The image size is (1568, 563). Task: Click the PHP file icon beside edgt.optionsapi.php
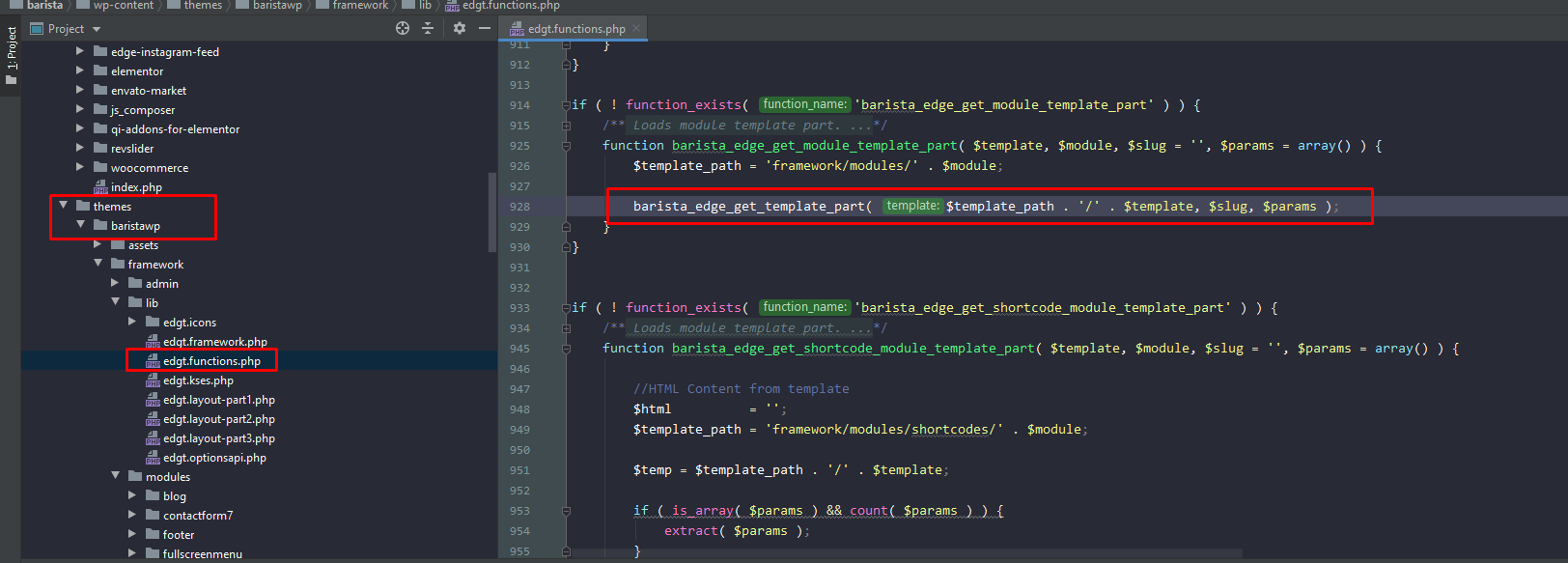(153, 458)
